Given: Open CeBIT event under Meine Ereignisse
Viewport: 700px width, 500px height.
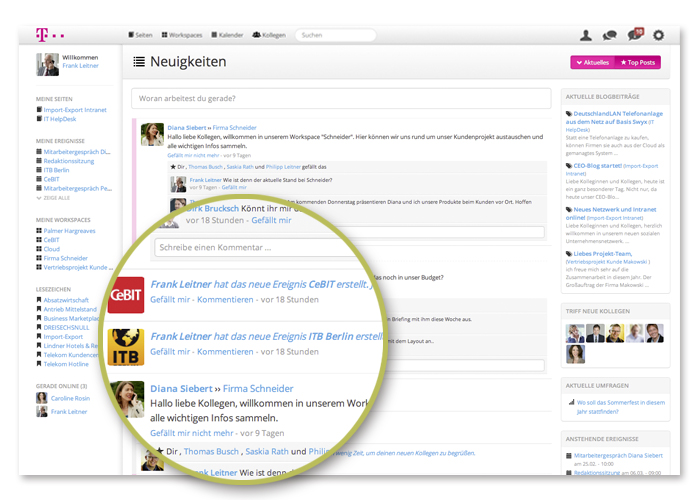Looking at the screenshot, I should 51,179.
